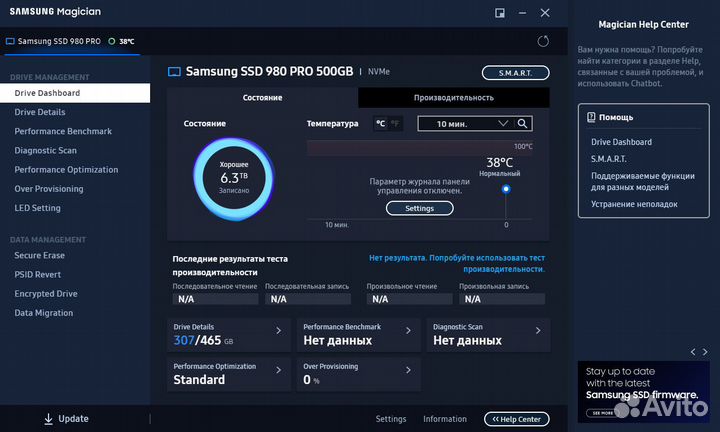Click the next banner arrow in Help Center

[705, 352]
